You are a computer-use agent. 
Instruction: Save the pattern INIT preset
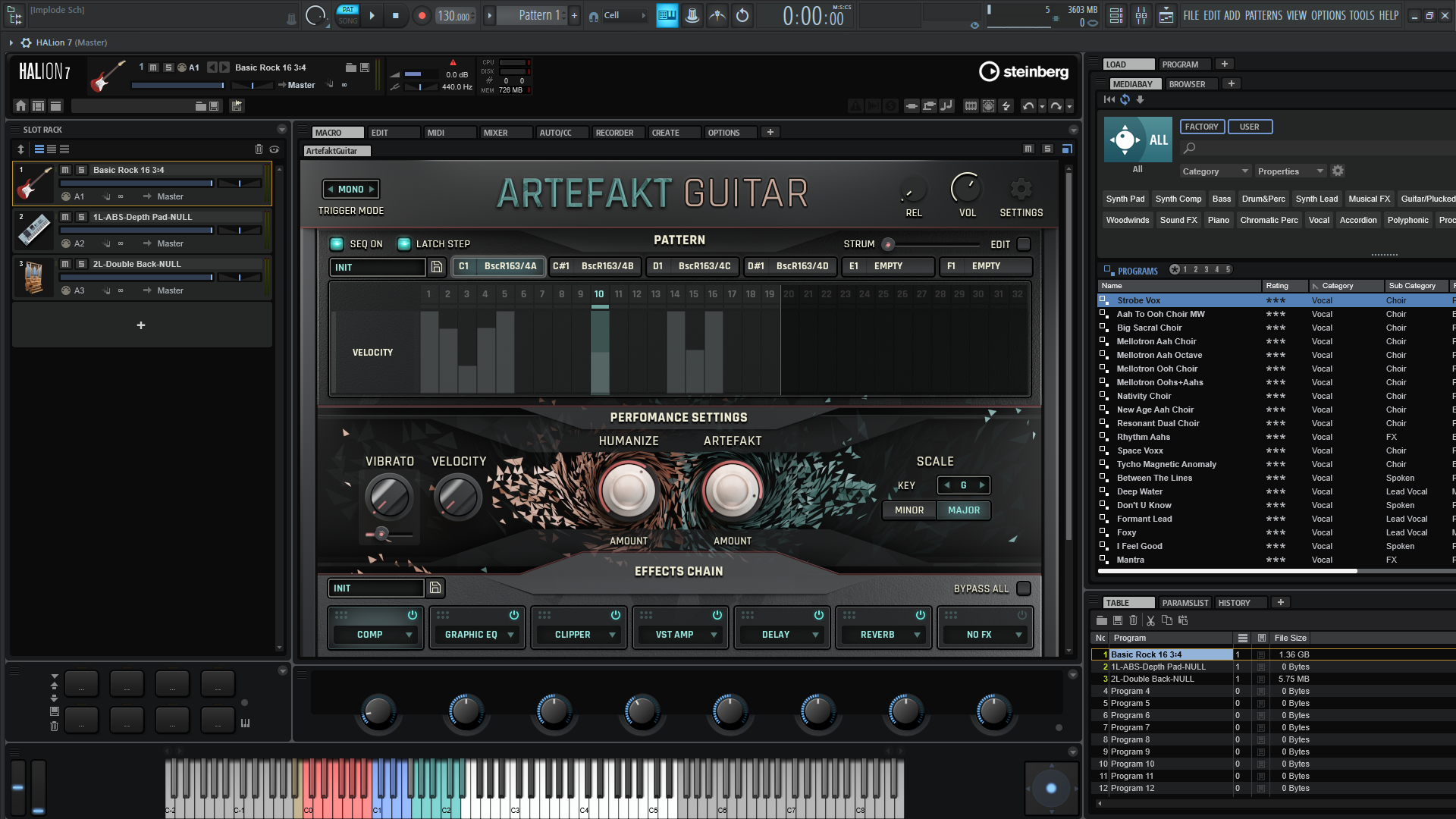click(436, 267)
